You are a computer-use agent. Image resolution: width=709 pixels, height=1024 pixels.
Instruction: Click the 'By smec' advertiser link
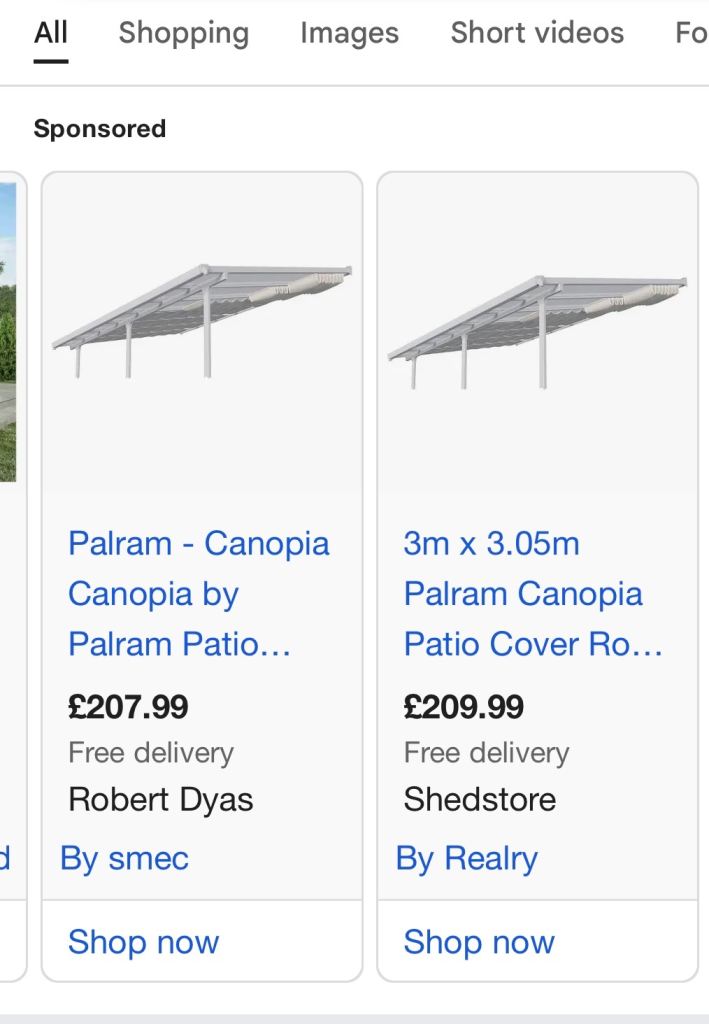point(123,858)
